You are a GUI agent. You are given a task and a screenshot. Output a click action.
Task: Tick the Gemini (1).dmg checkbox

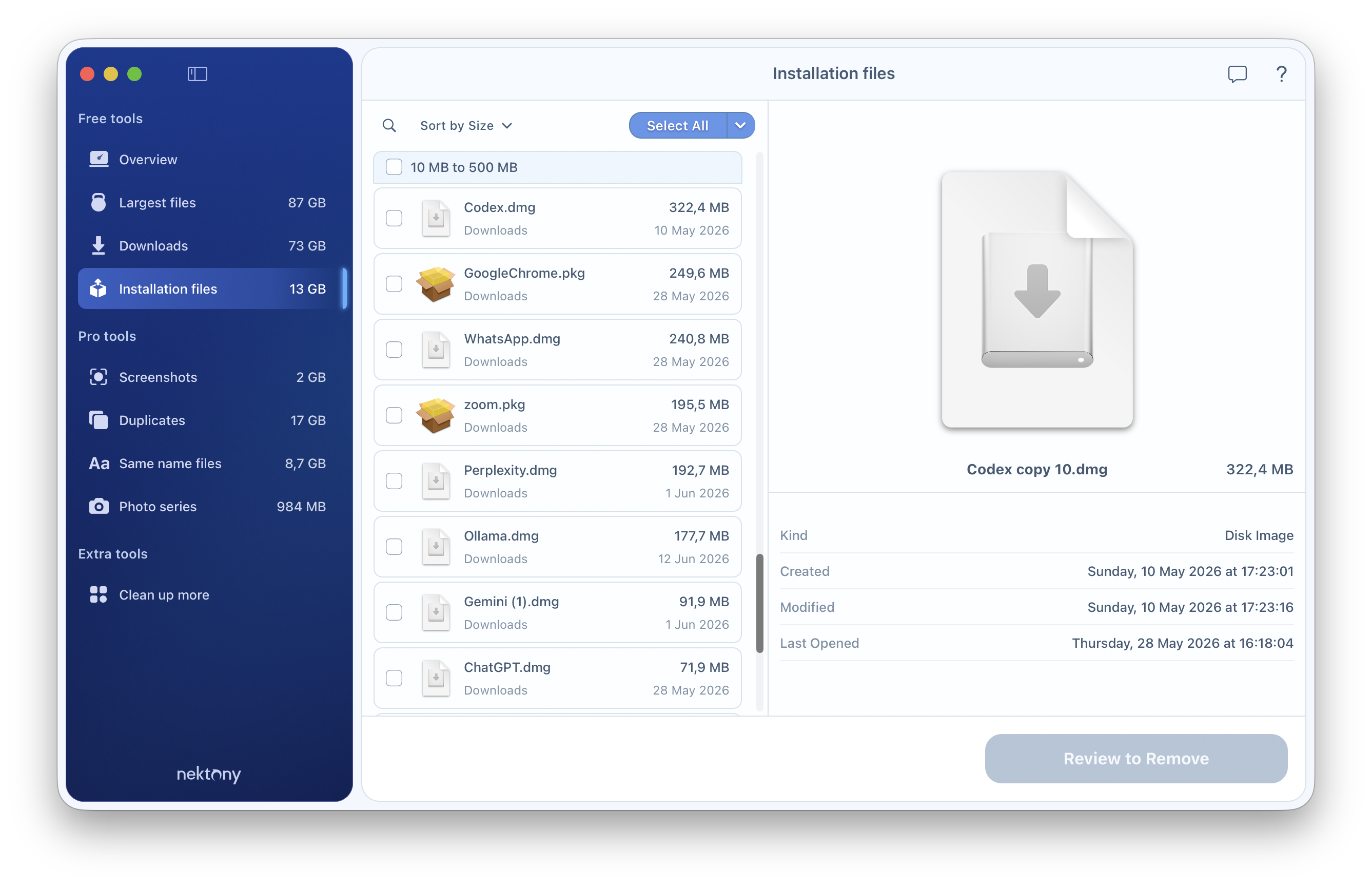394,612
